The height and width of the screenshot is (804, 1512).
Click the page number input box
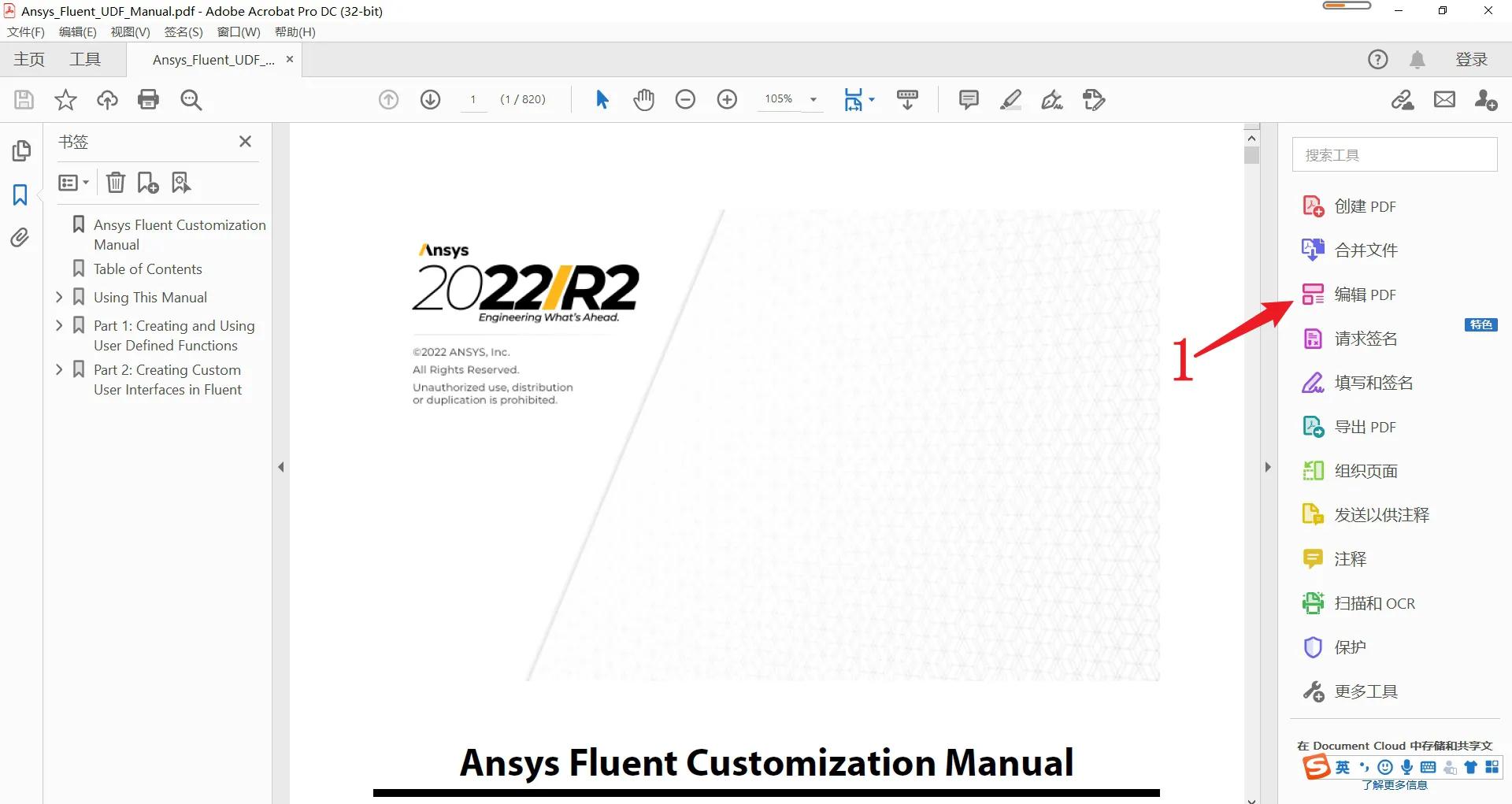(473, 99)
